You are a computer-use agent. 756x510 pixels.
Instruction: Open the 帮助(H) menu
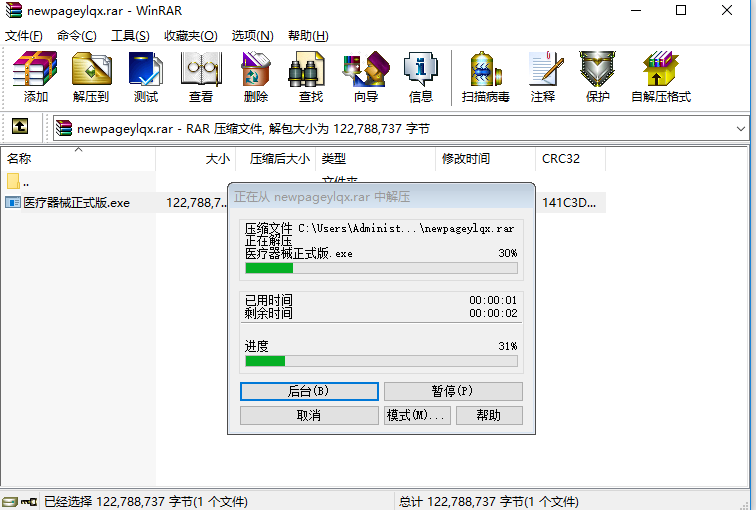click(308, 36)
